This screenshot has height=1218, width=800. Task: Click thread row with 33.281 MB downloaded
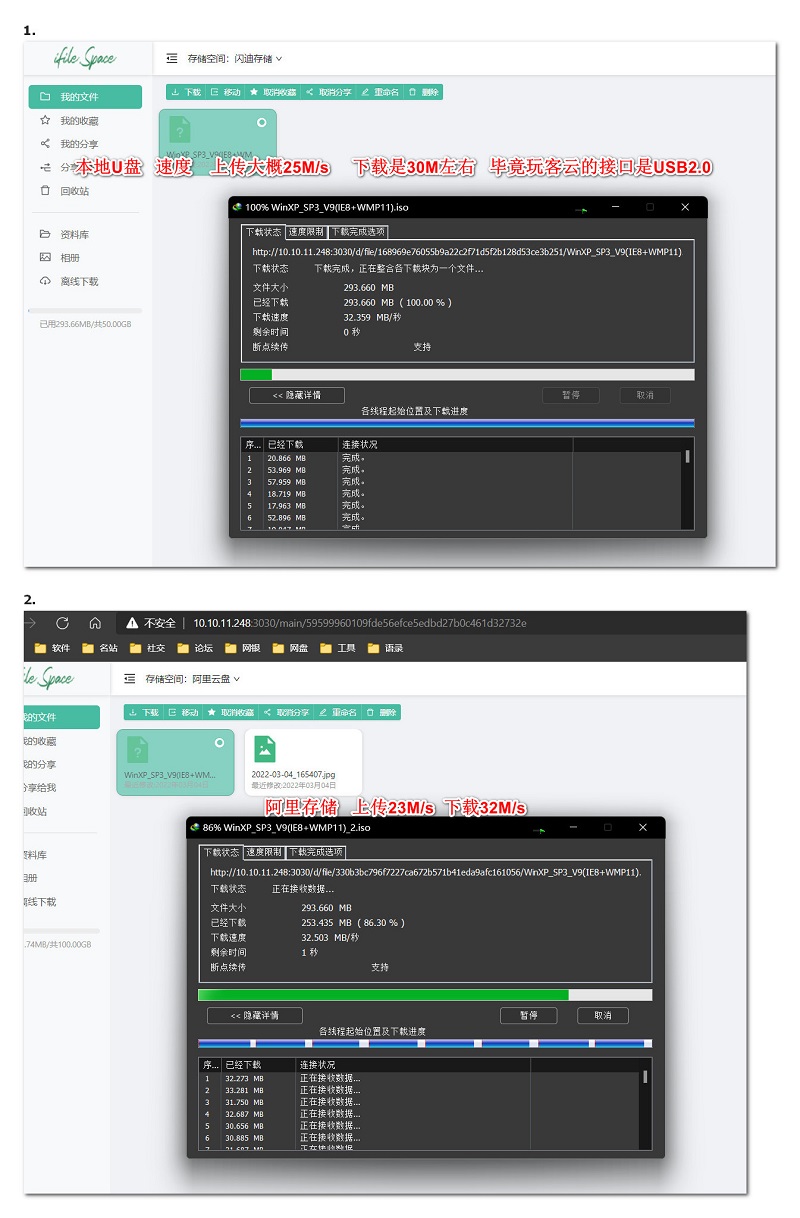pos(421,1090)
